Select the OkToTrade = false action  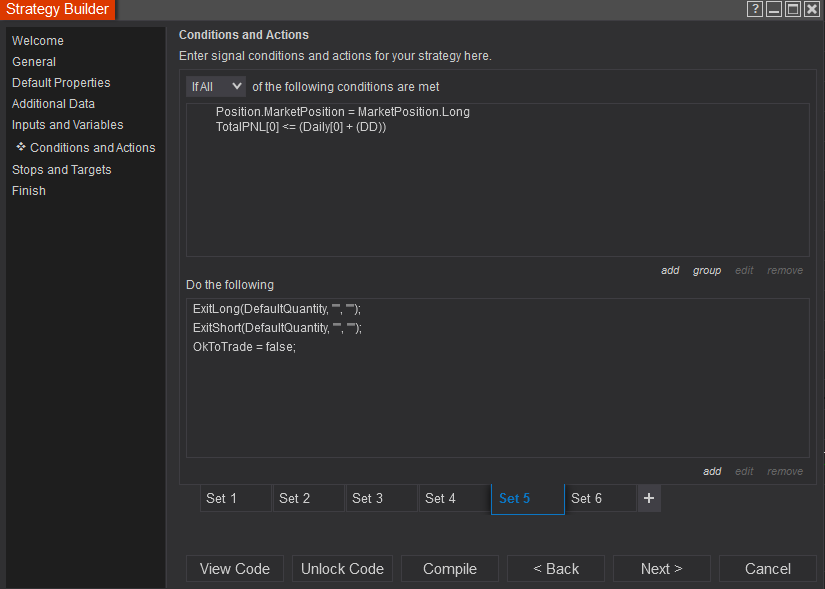[245, 347]
